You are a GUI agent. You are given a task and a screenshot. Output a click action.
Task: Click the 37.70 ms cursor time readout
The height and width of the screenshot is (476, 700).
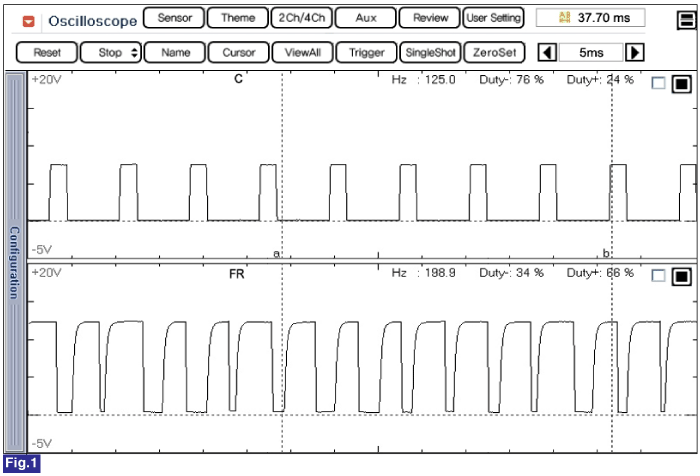590,18
